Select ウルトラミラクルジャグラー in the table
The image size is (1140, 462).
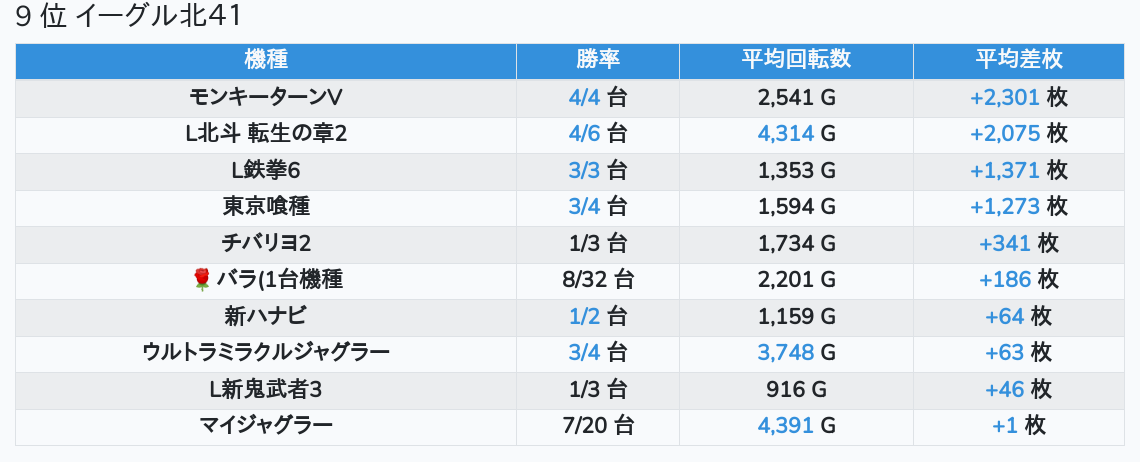click(x=266, y=353)
